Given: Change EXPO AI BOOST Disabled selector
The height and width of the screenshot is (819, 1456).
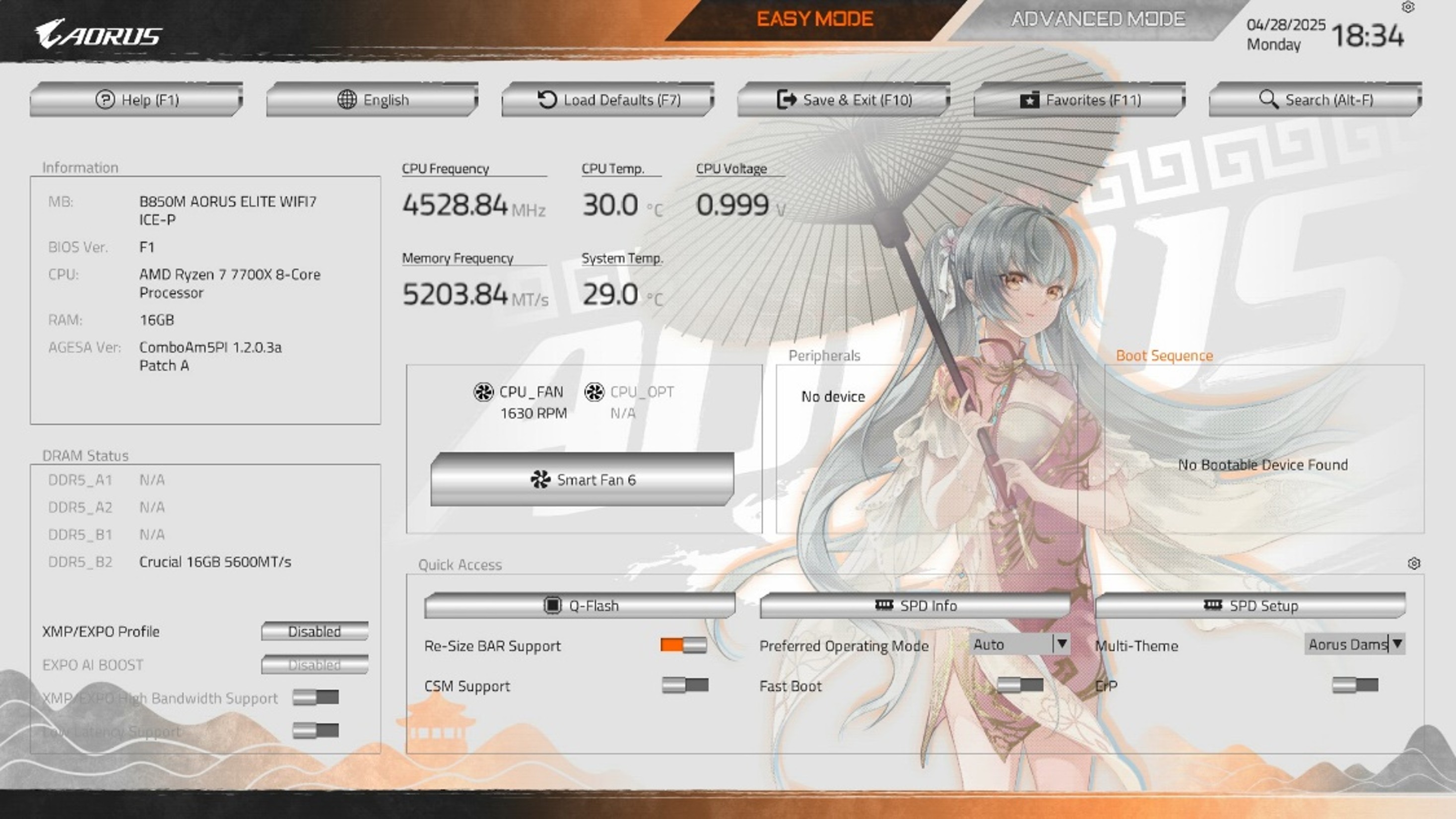Looking at the screenshot, I should pyautogui.click(x=315, y=665).
